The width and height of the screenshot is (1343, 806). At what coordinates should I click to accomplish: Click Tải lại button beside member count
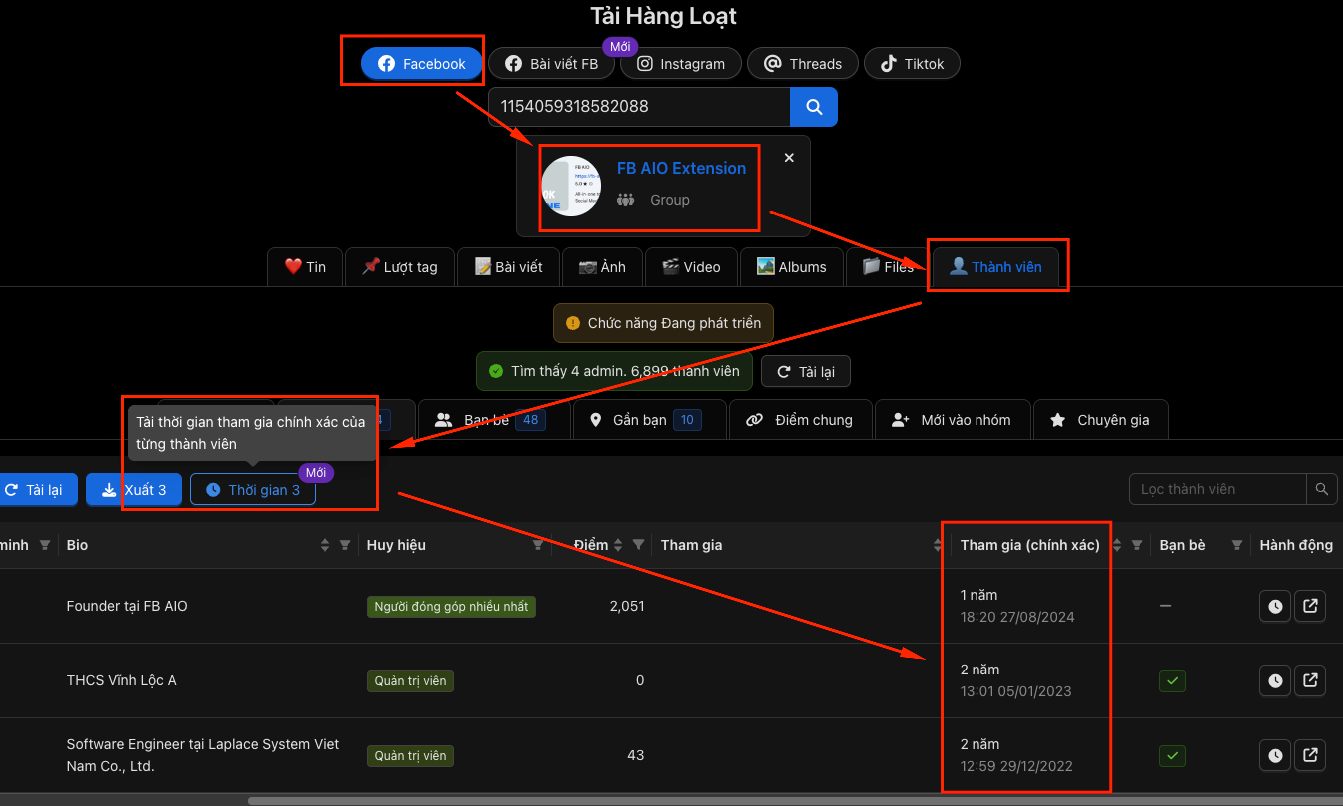pyautogui.click(x=806, y=372)
